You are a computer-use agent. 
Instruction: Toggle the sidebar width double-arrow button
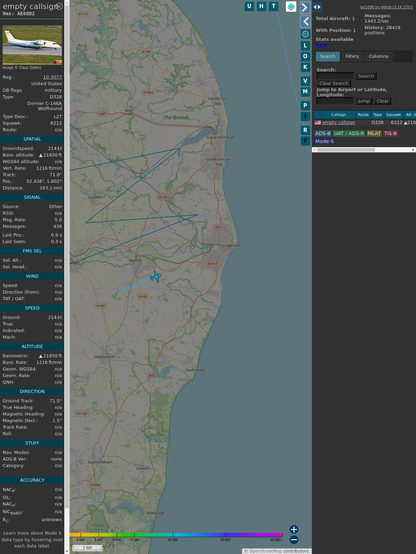(x=317, y=7)
